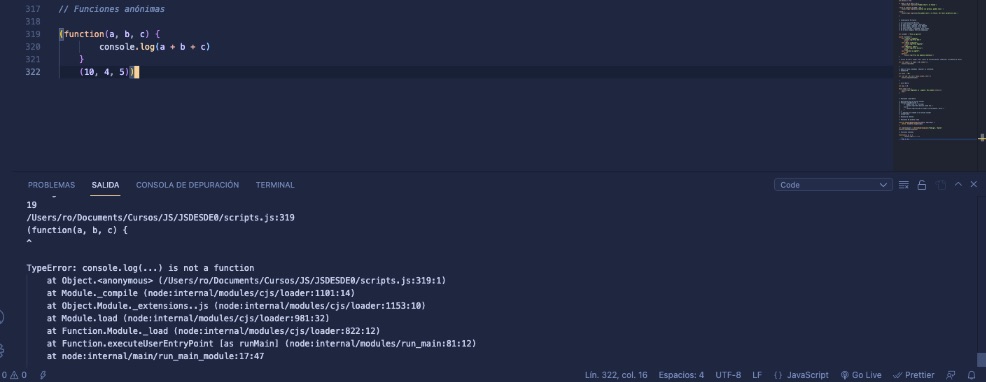Open problems via status bar warning count
Viewport: 986px width, 382px height.
pyautogui.click(x=13, y=375)
